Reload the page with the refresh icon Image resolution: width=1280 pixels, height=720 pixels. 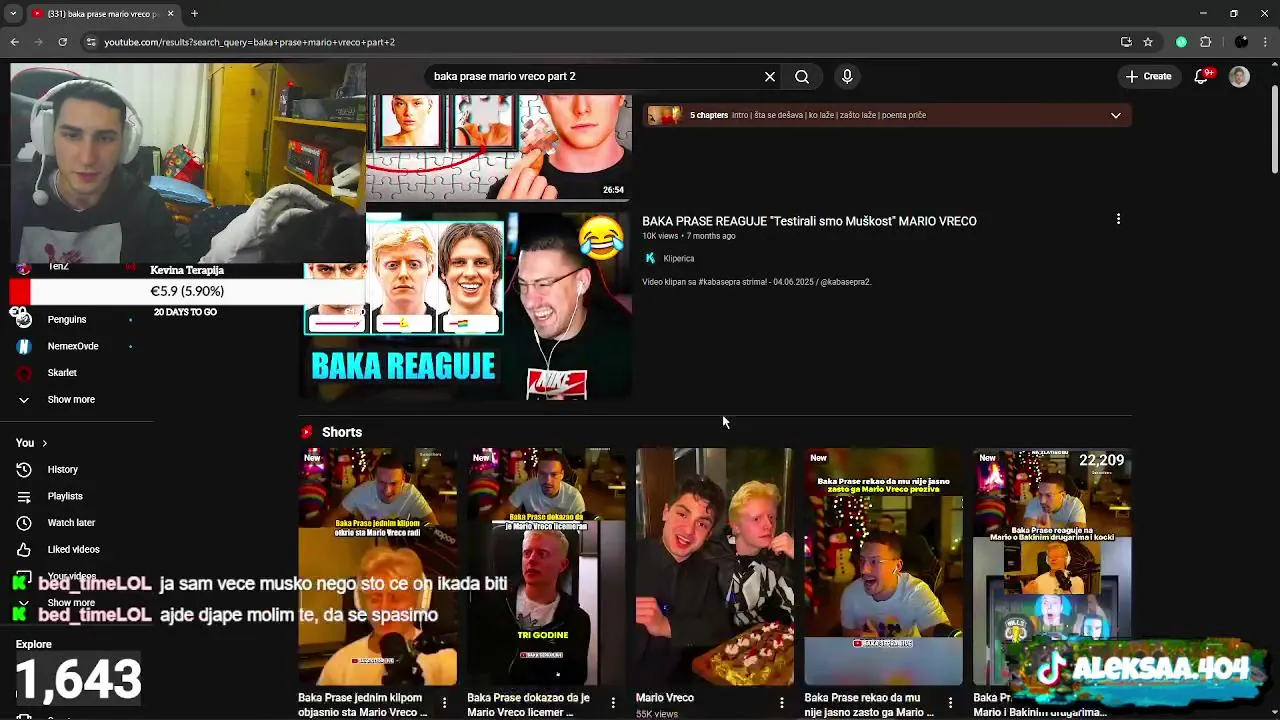62,42
